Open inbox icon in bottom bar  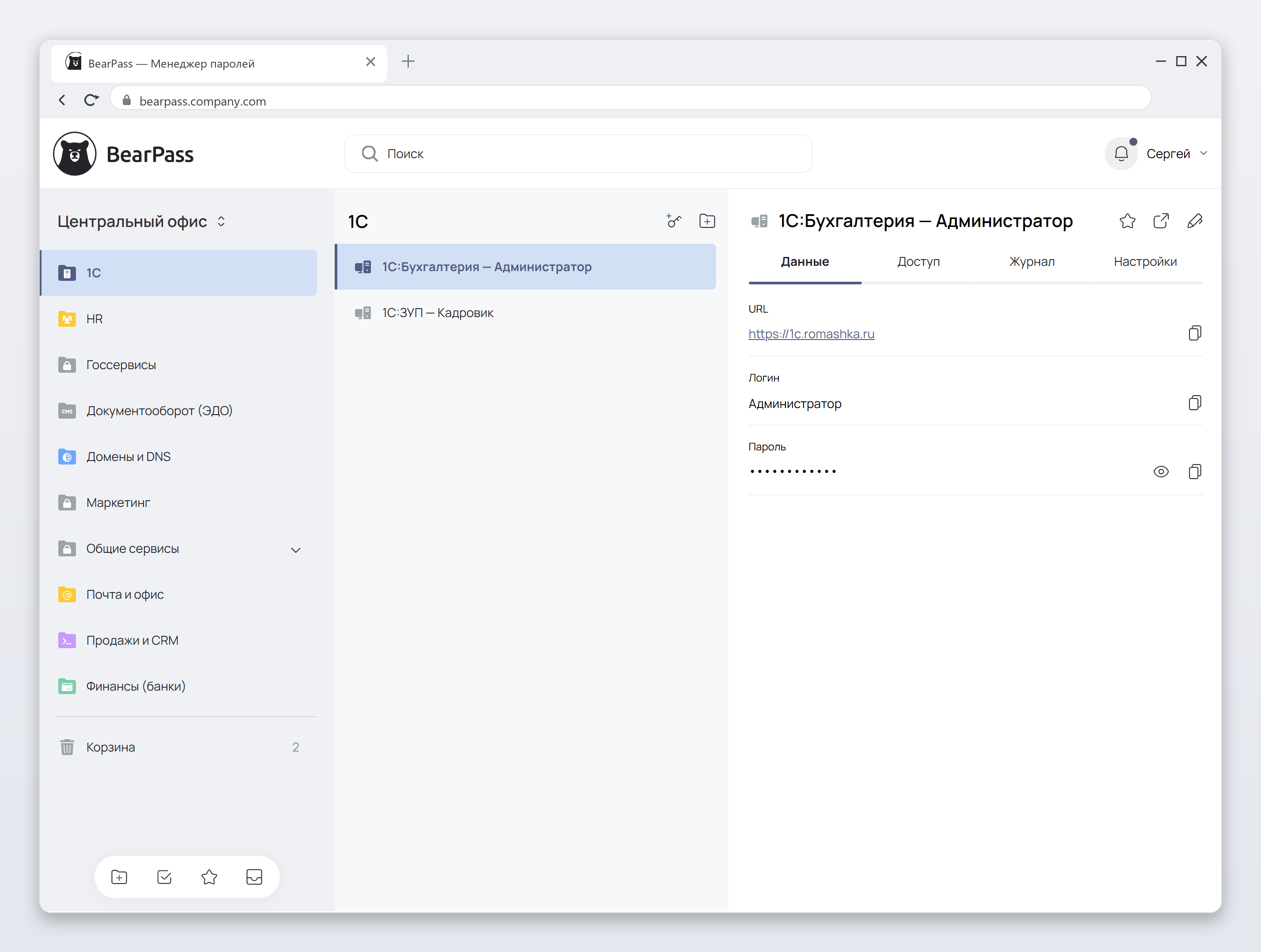click(x=254, y=877)
